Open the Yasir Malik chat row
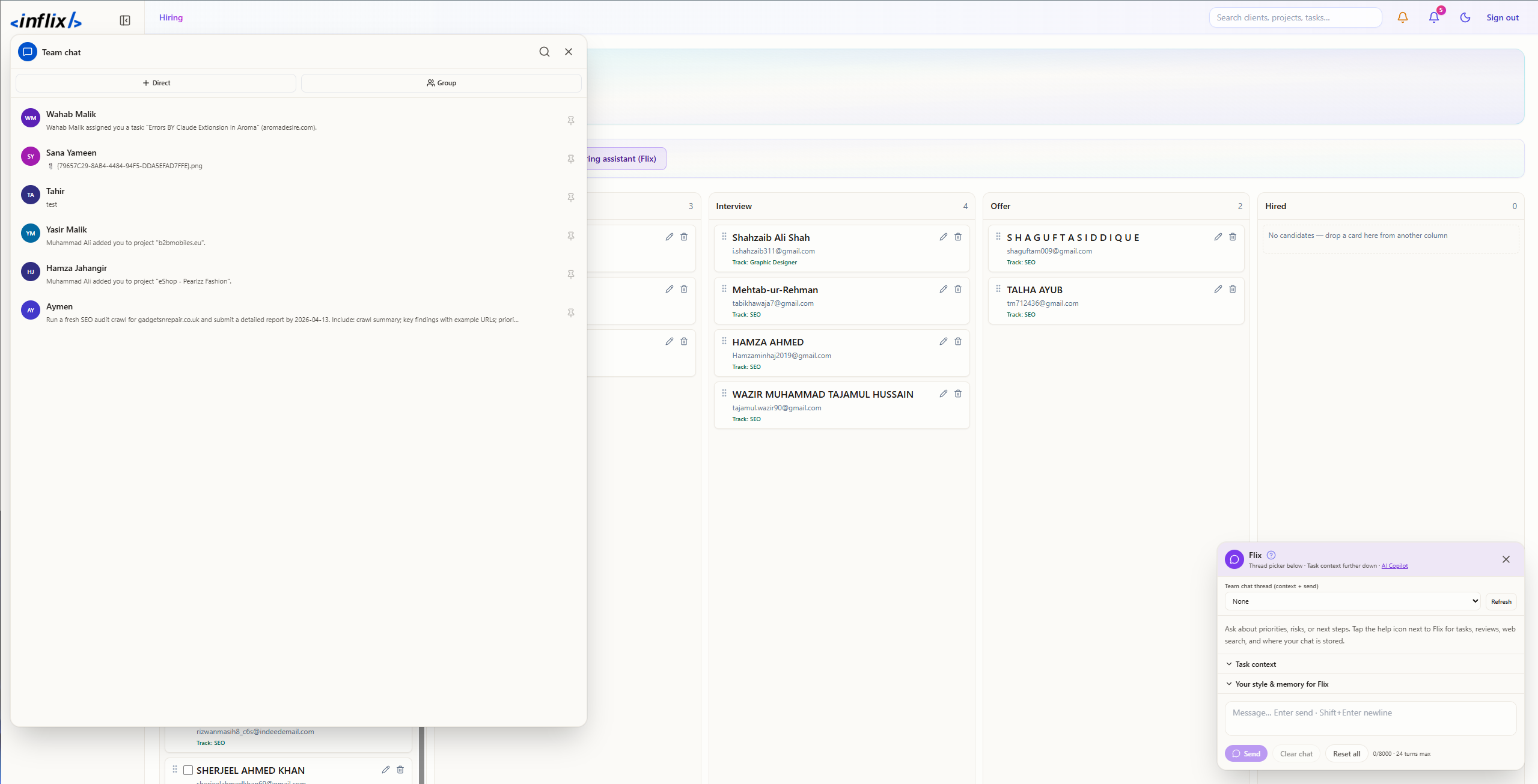Viewport: 1538px width, 784px height. [299, 236]
